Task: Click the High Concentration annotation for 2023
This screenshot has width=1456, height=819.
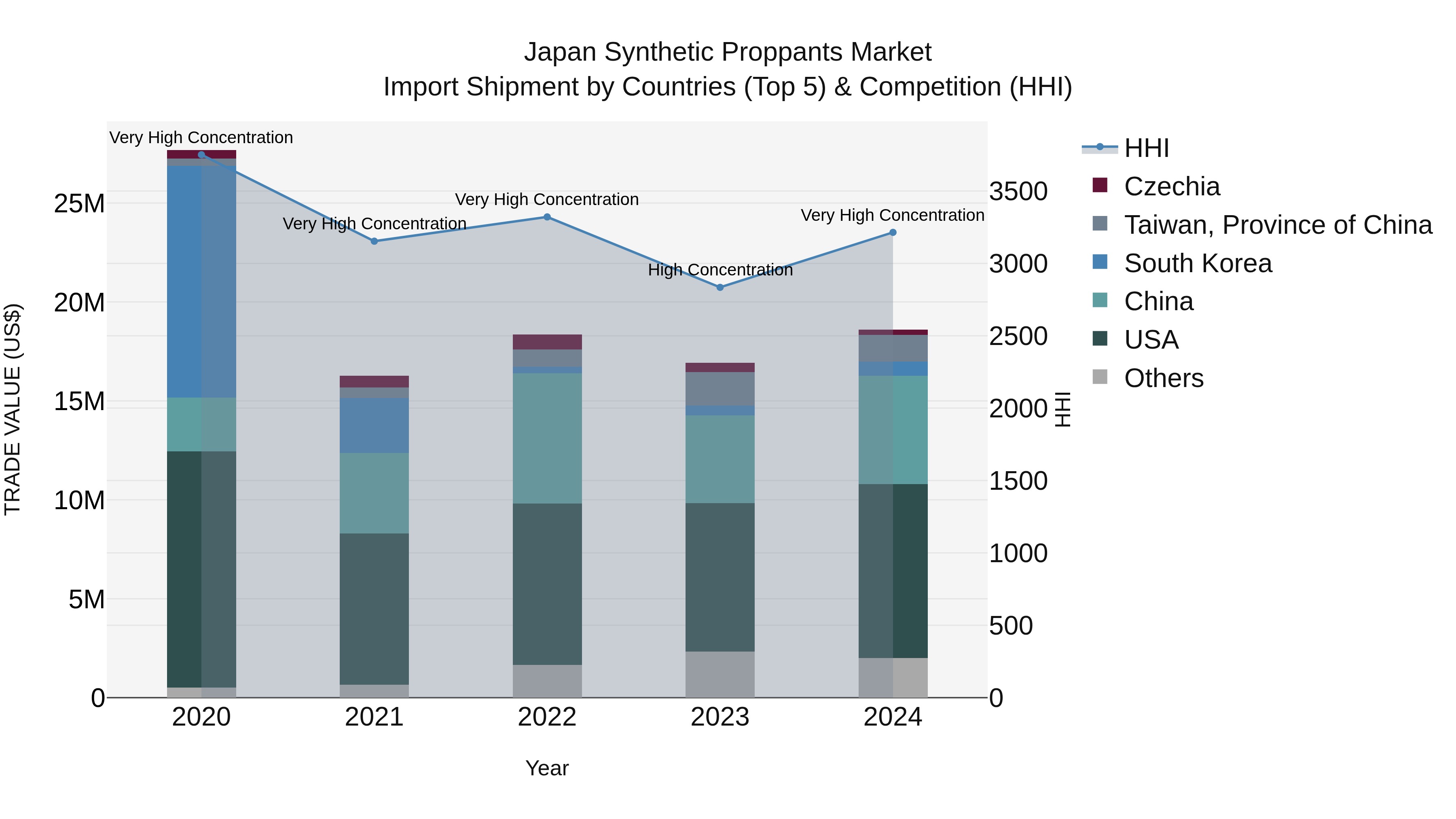Action: [x=721, y=270]
